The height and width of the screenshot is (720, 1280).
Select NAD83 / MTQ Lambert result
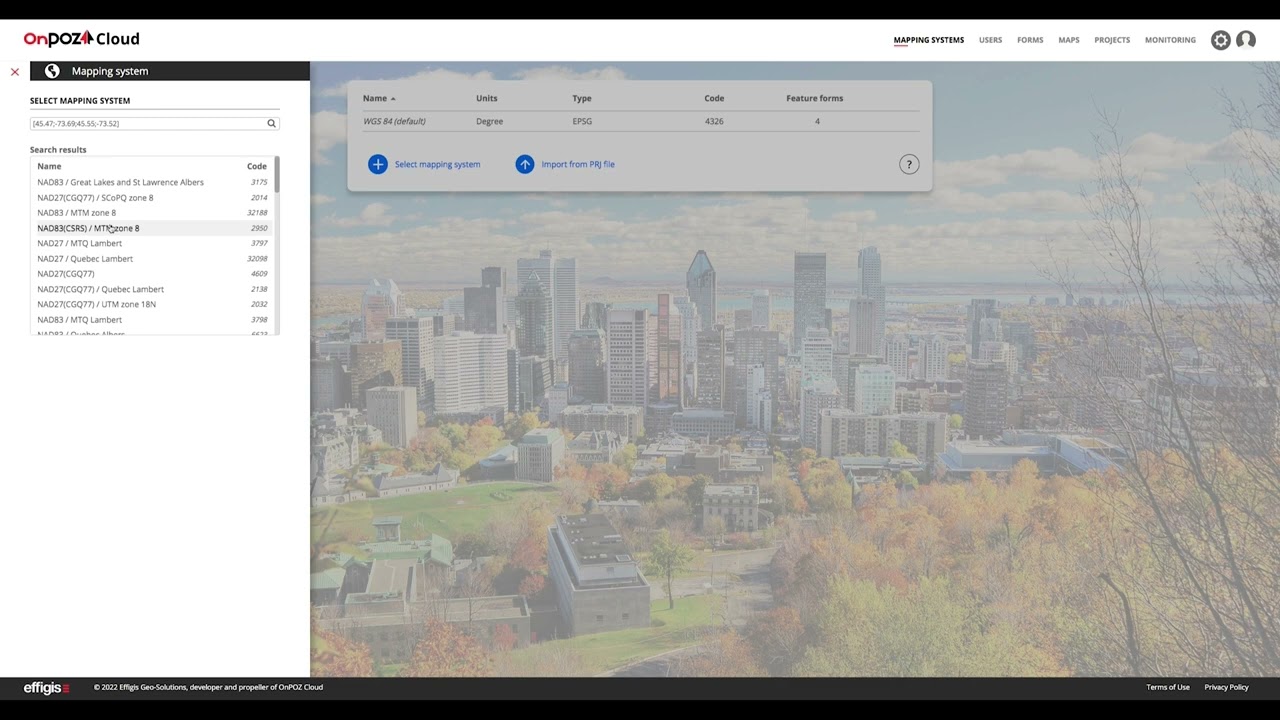coord(152,320)
